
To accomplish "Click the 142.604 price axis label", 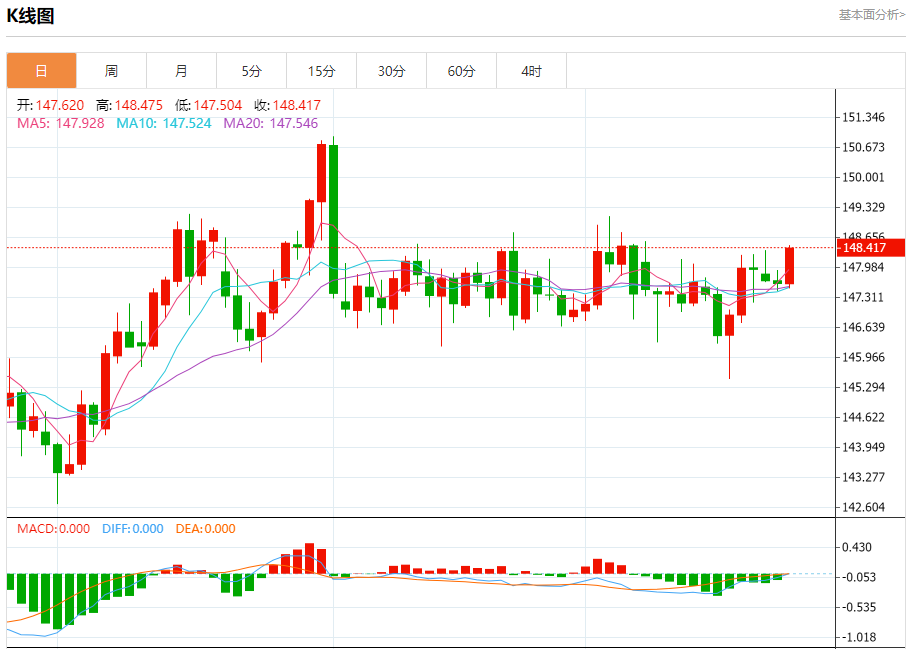I will point(864,507).
